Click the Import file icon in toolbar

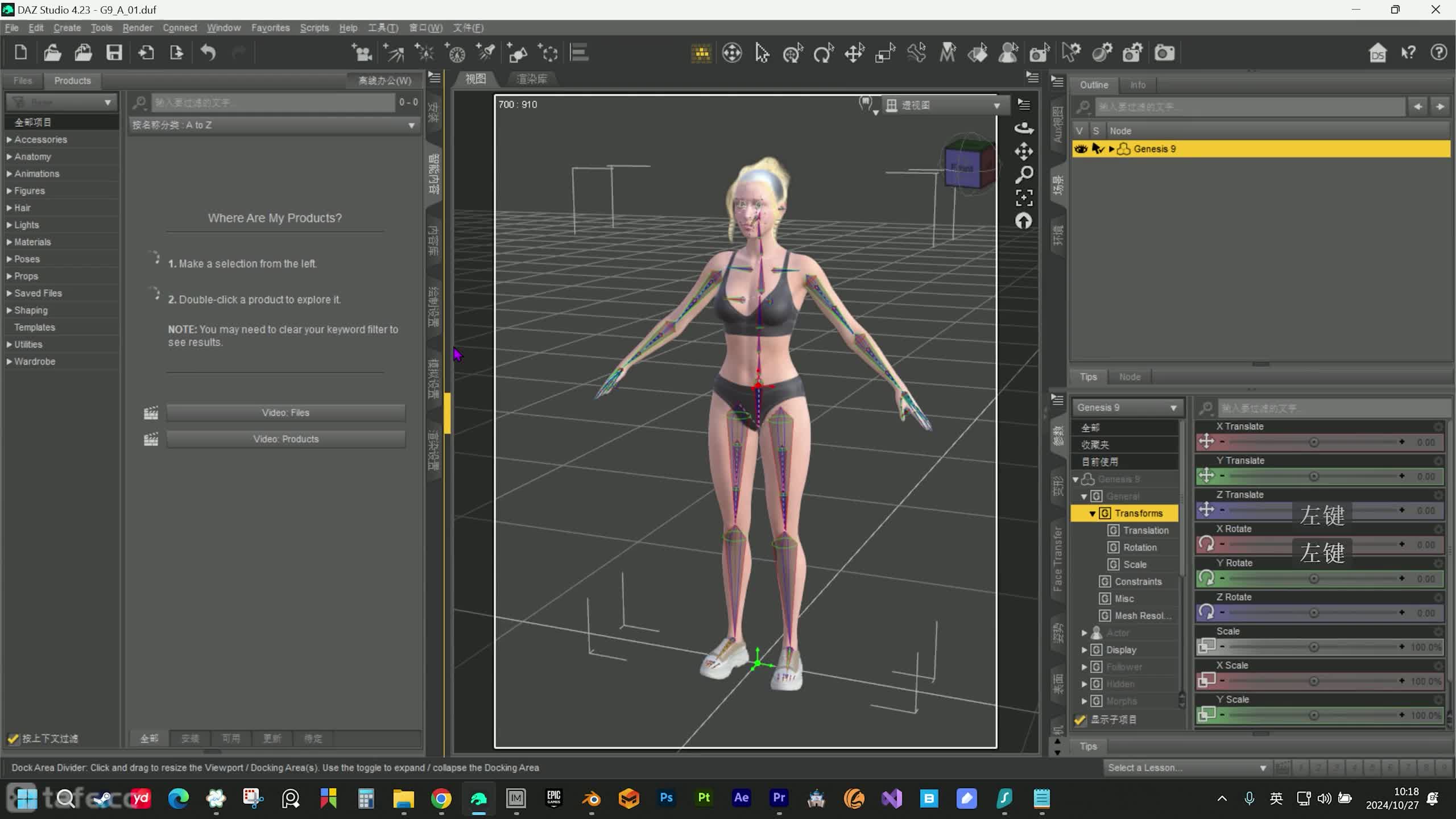[x=146, y=53]
